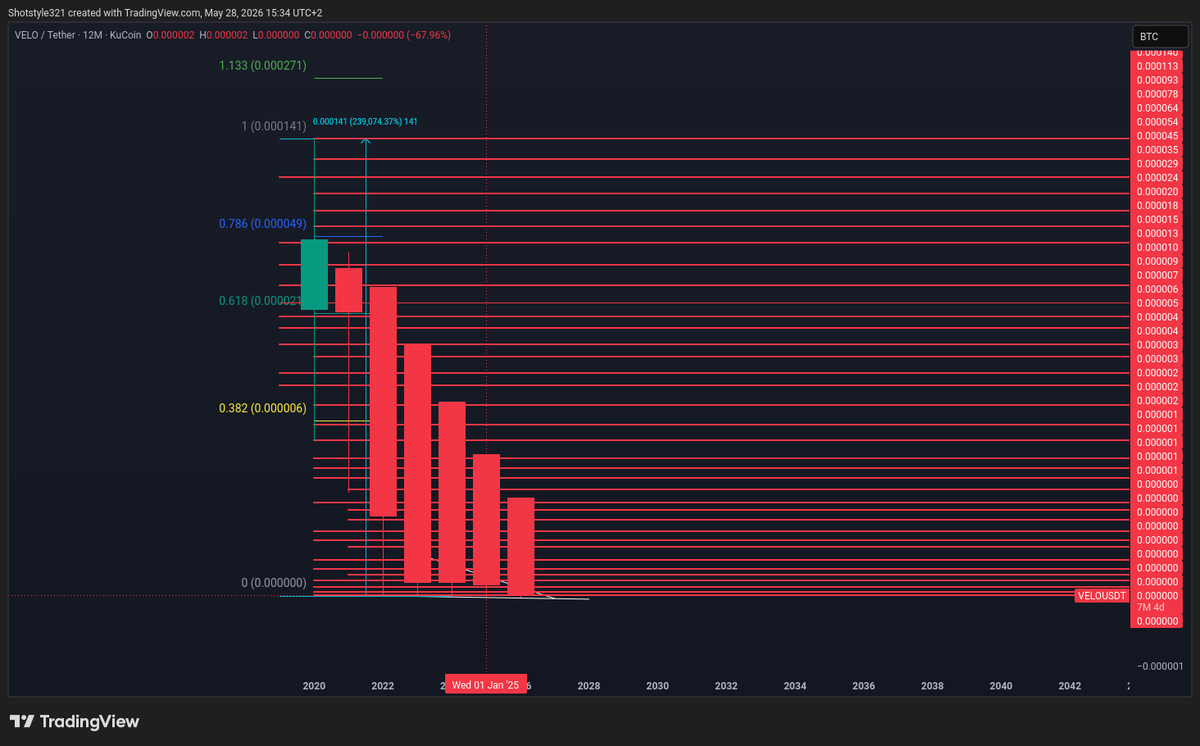Click the 2032 time axis label

click(x=726, y=686)
